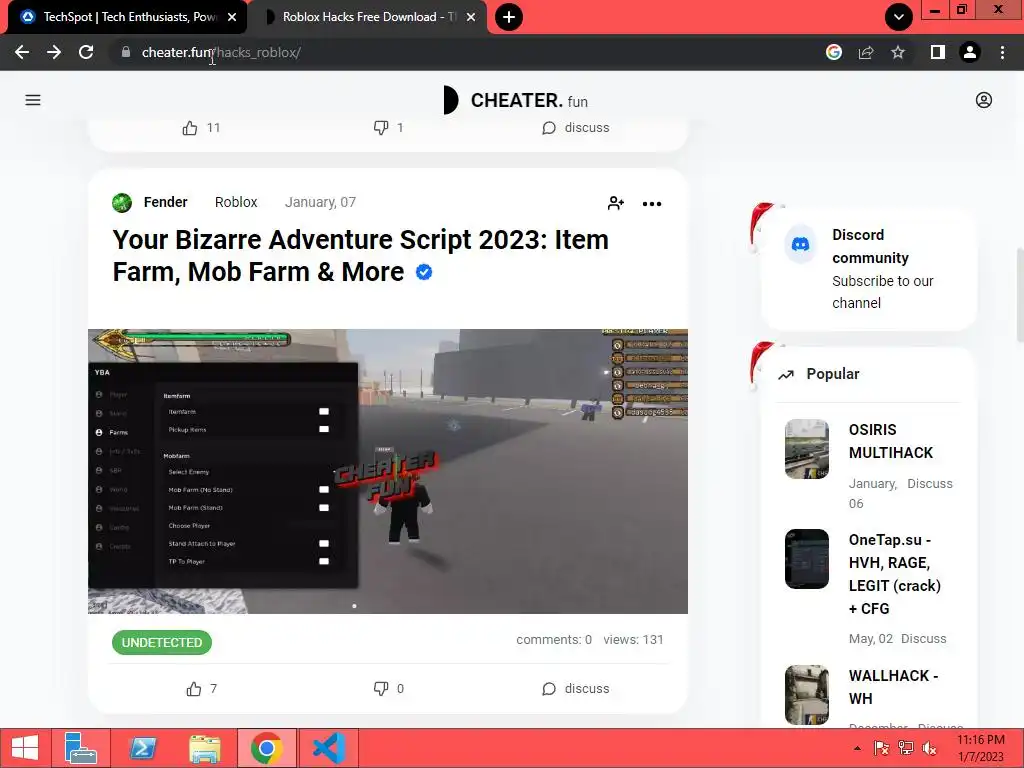Open Visual Studio Code from taskbar
This screenshot has width=1024, height=768.
(x=328, y=748)
